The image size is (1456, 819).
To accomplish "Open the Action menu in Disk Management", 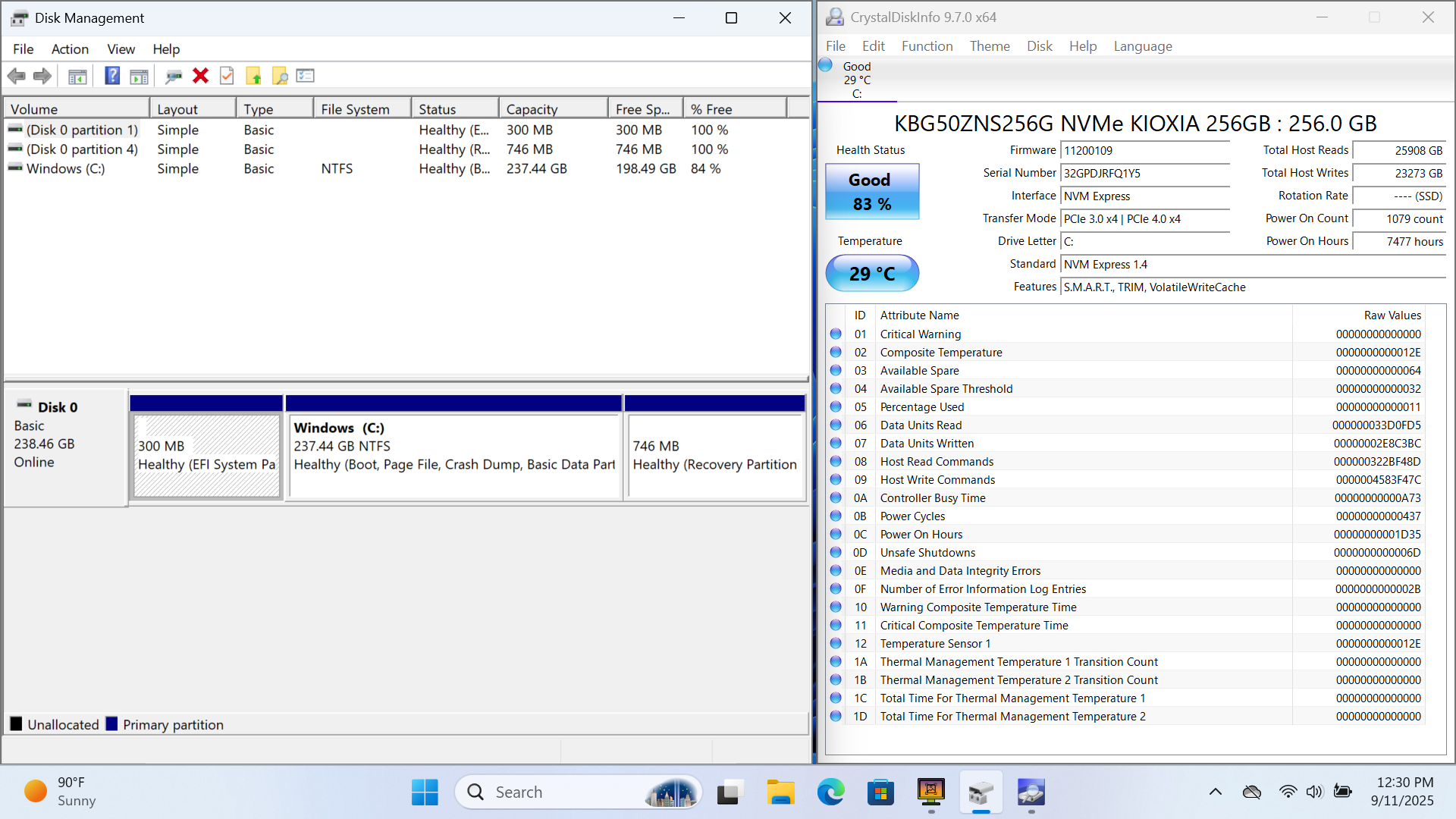I will [70, 49].
